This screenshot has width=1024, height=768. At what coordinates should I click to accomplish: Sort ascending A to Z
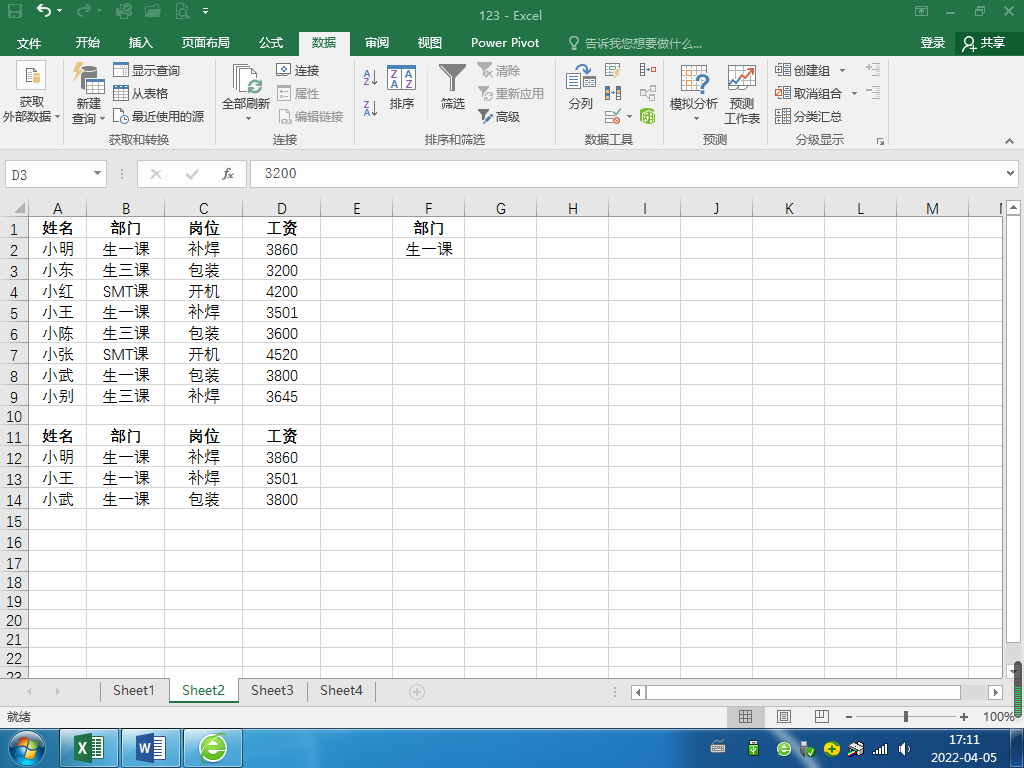[370, 77]
